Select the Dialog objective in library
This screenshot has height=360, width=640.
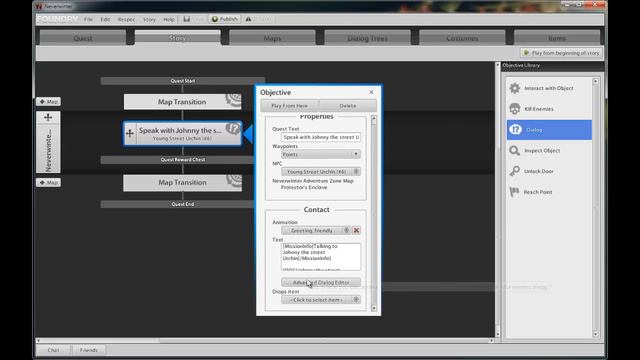click(549, 130)
